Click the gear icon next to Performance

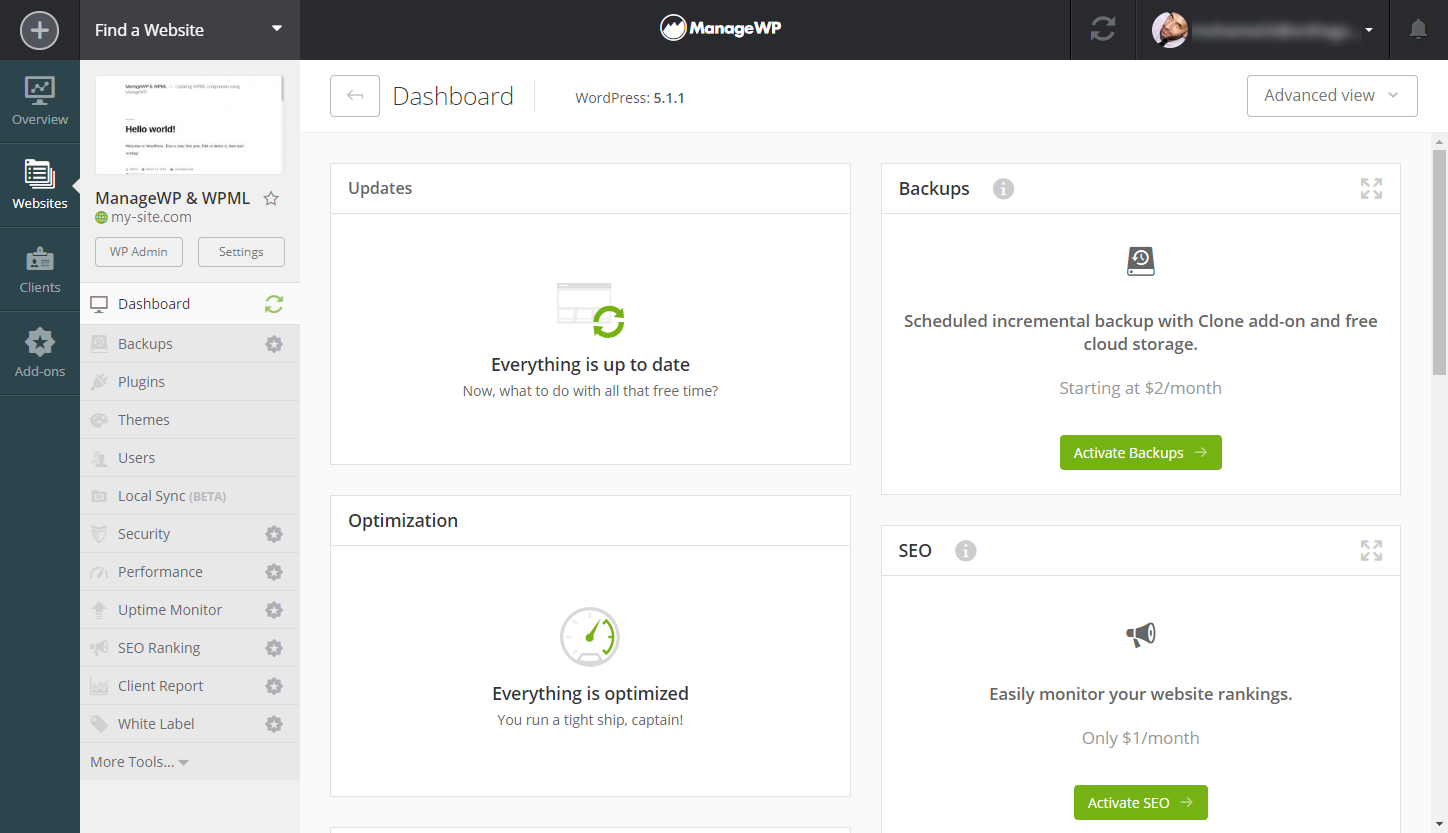274,572
